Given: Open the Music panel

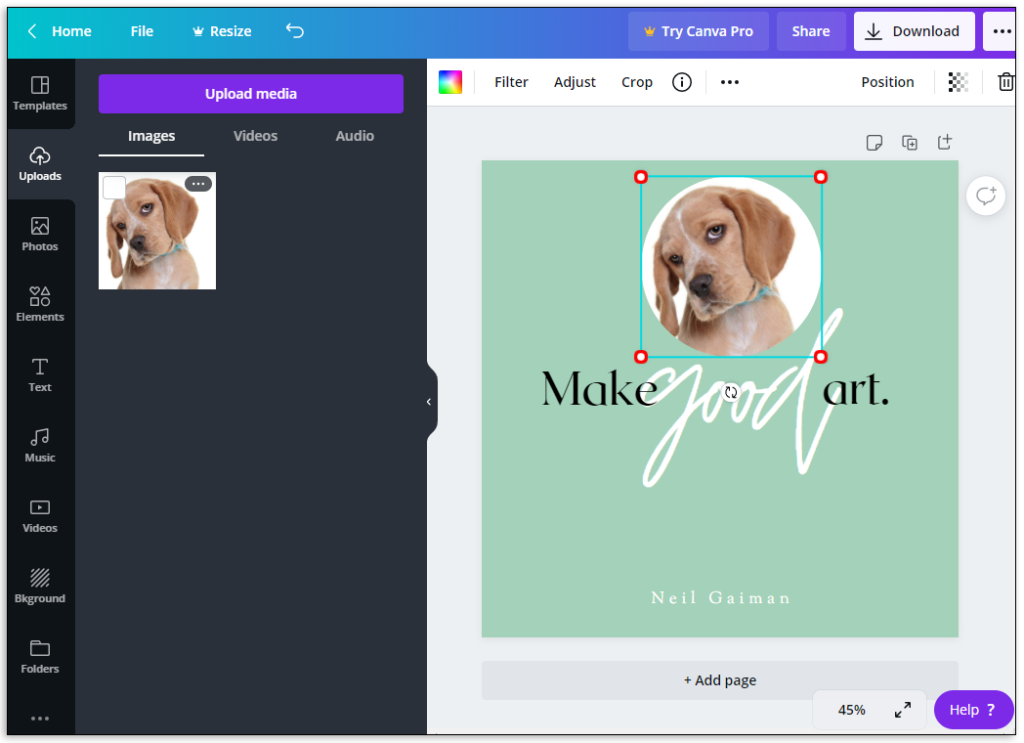Looking at the screenshot, I should 39,444.
